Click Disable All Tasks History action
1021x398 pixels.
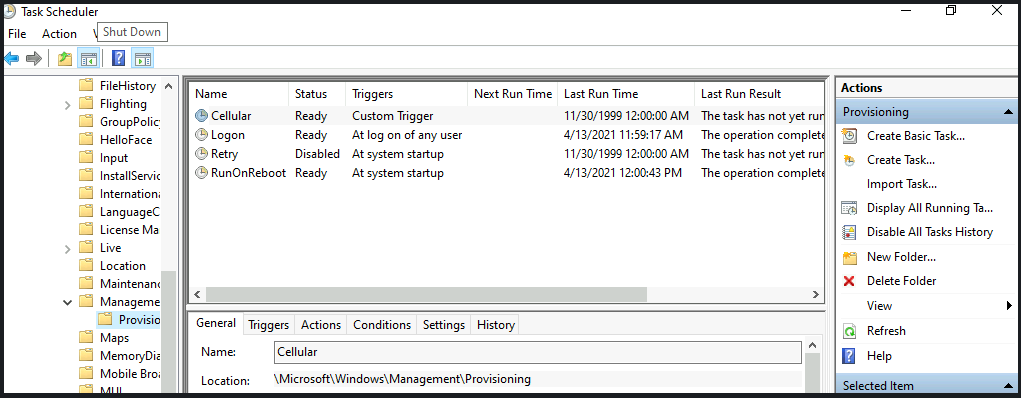(x=930, y=233)
